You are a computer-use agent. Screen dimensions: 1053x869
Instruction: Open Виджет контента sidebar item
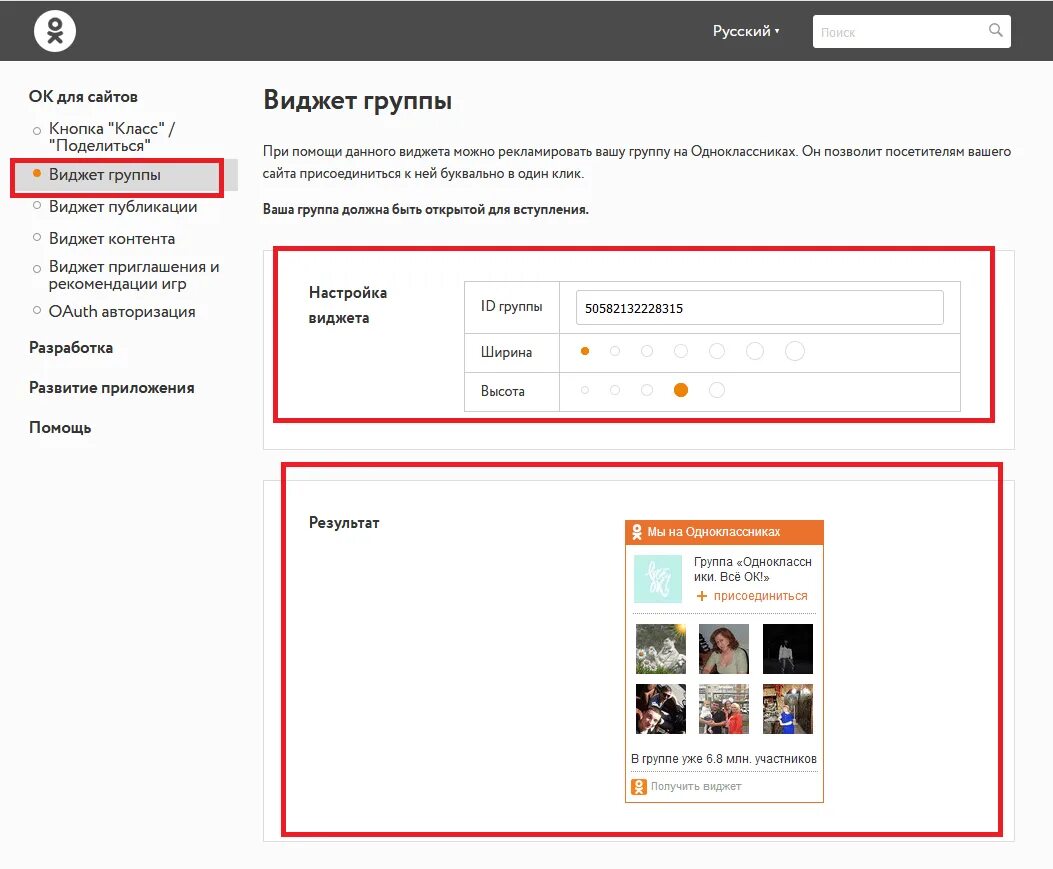click(x=111, y=238)
